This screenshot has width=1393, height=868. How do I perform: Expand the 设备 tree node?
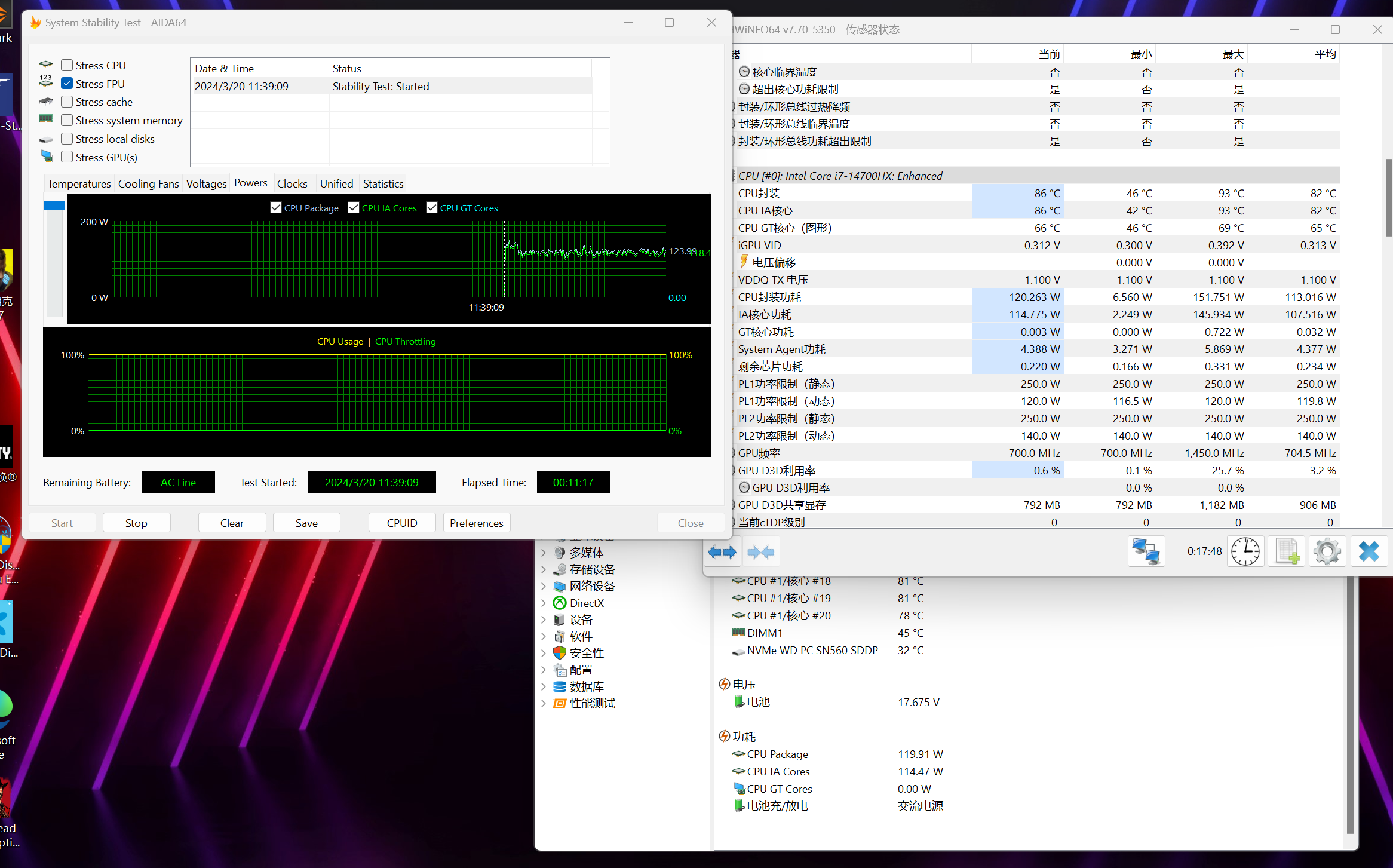click(x=544, y=619)
